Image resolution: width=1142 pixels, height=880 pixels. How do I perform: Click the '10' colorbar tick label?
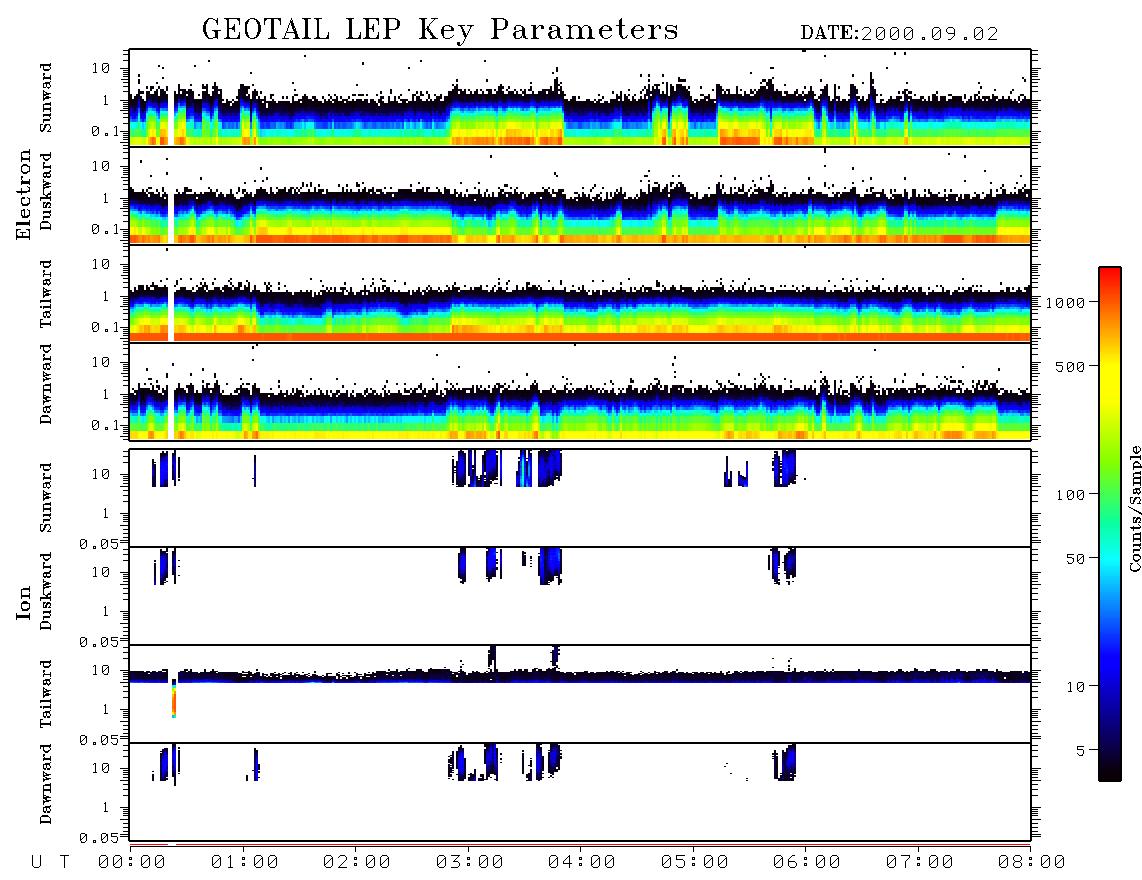(1076, 686)
